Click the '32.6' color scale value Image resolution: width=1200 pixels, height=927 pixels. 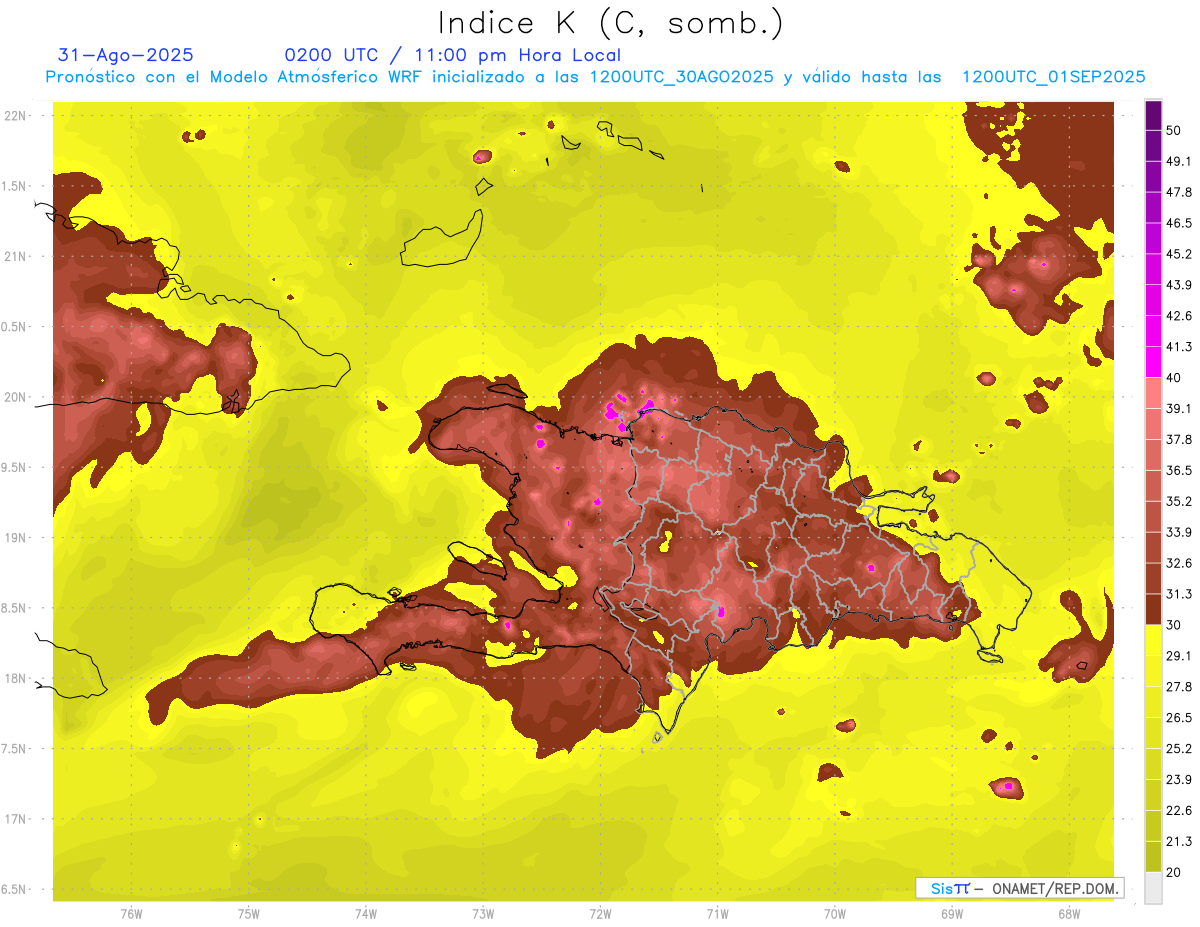(1179, 563)
